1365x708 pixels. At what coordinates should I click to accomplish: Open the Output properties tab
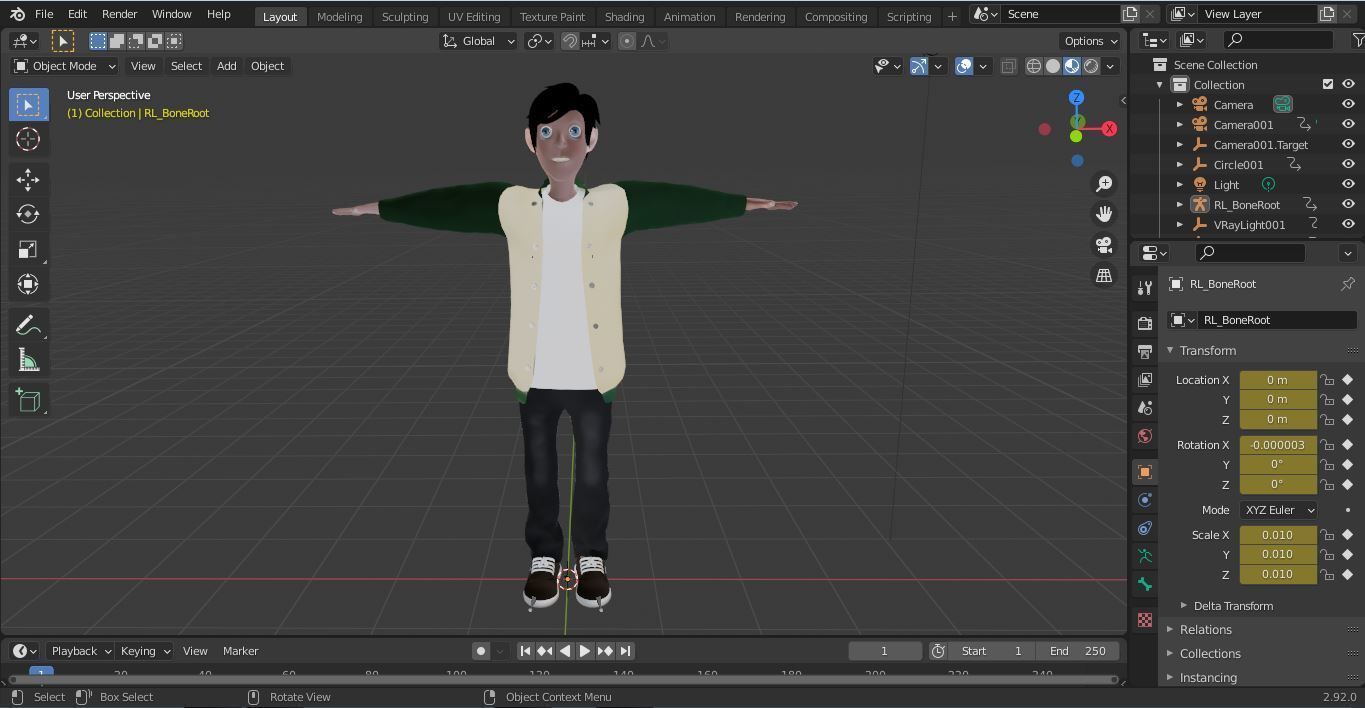click(x=1145, y=351)
